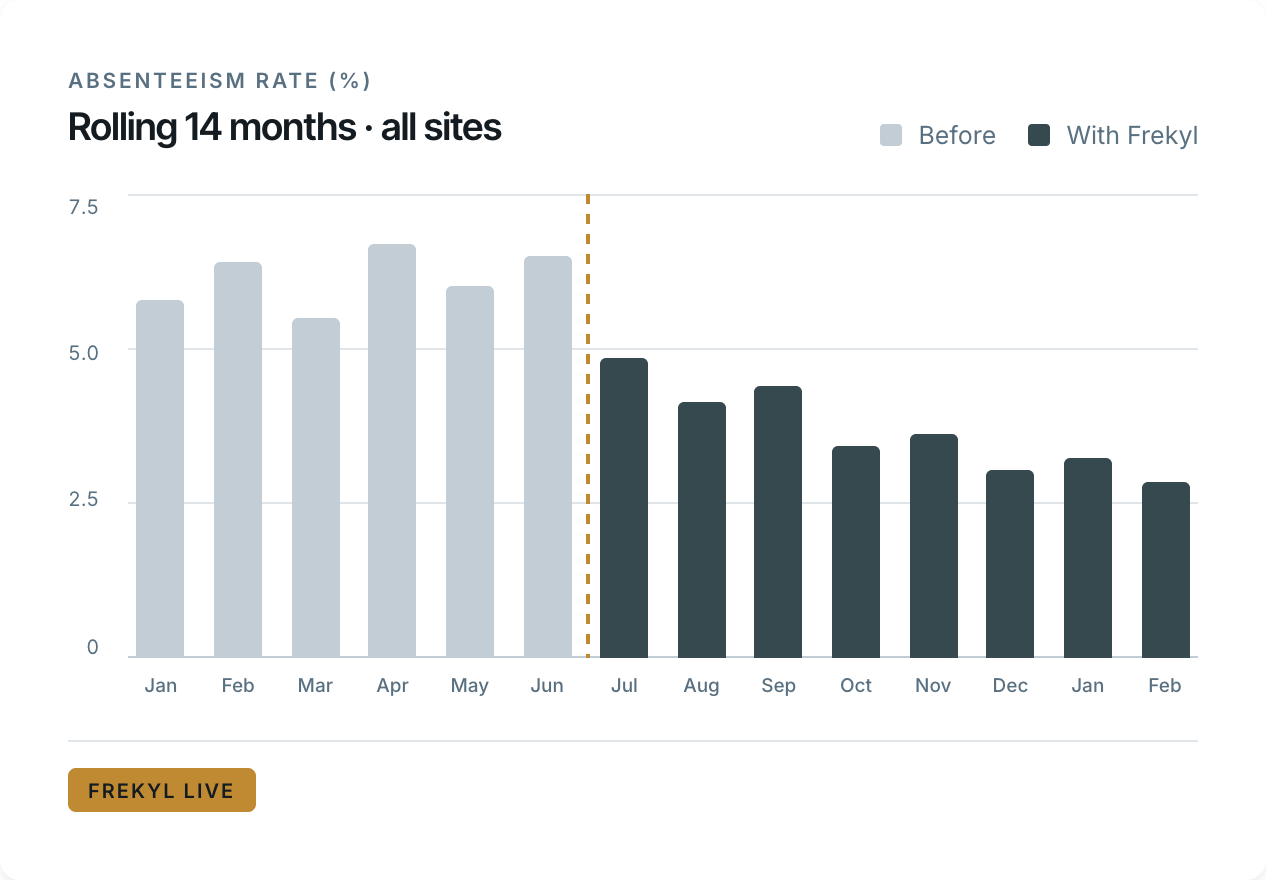This screenshot has width=1266, height=880.
Task: Select the Aug bar
Action: [702, 530]
